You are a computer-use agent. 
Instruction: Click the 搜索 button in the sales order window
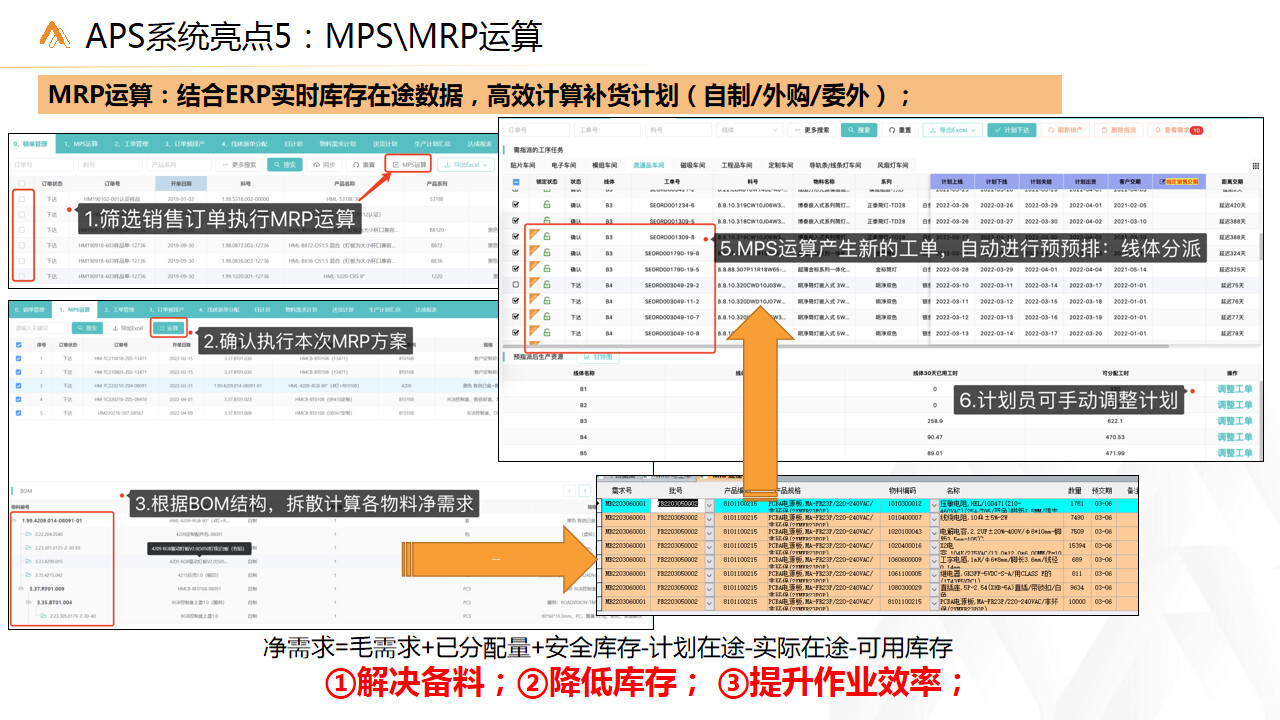(285, 164)
